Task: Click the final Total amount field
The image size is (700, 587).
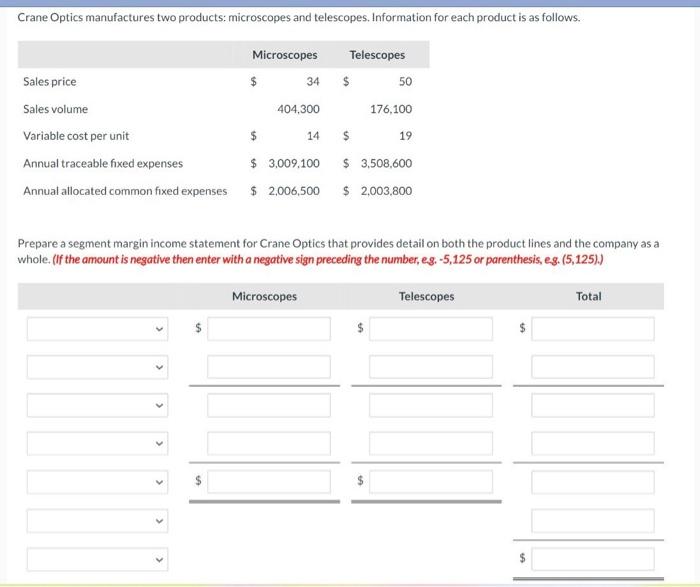Action: (x=593, y=559)
